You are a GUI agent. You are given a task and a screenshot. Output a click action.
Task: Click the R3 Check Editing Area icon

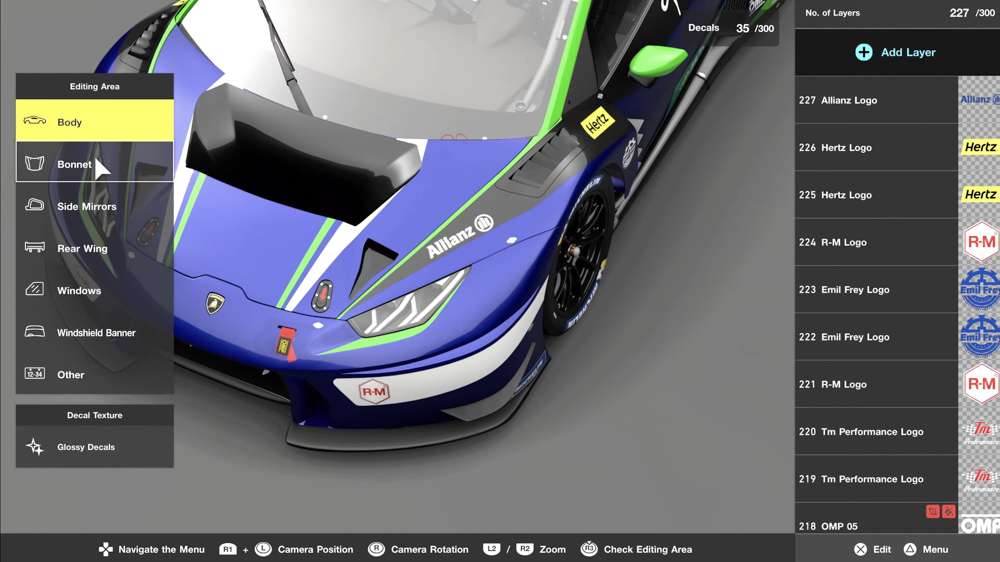(589, 549)
